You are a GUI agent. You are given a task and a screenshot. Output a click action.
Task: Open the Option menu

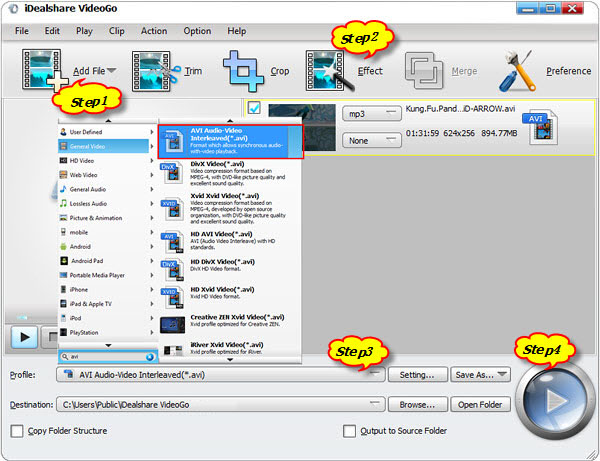coord(197,31)
